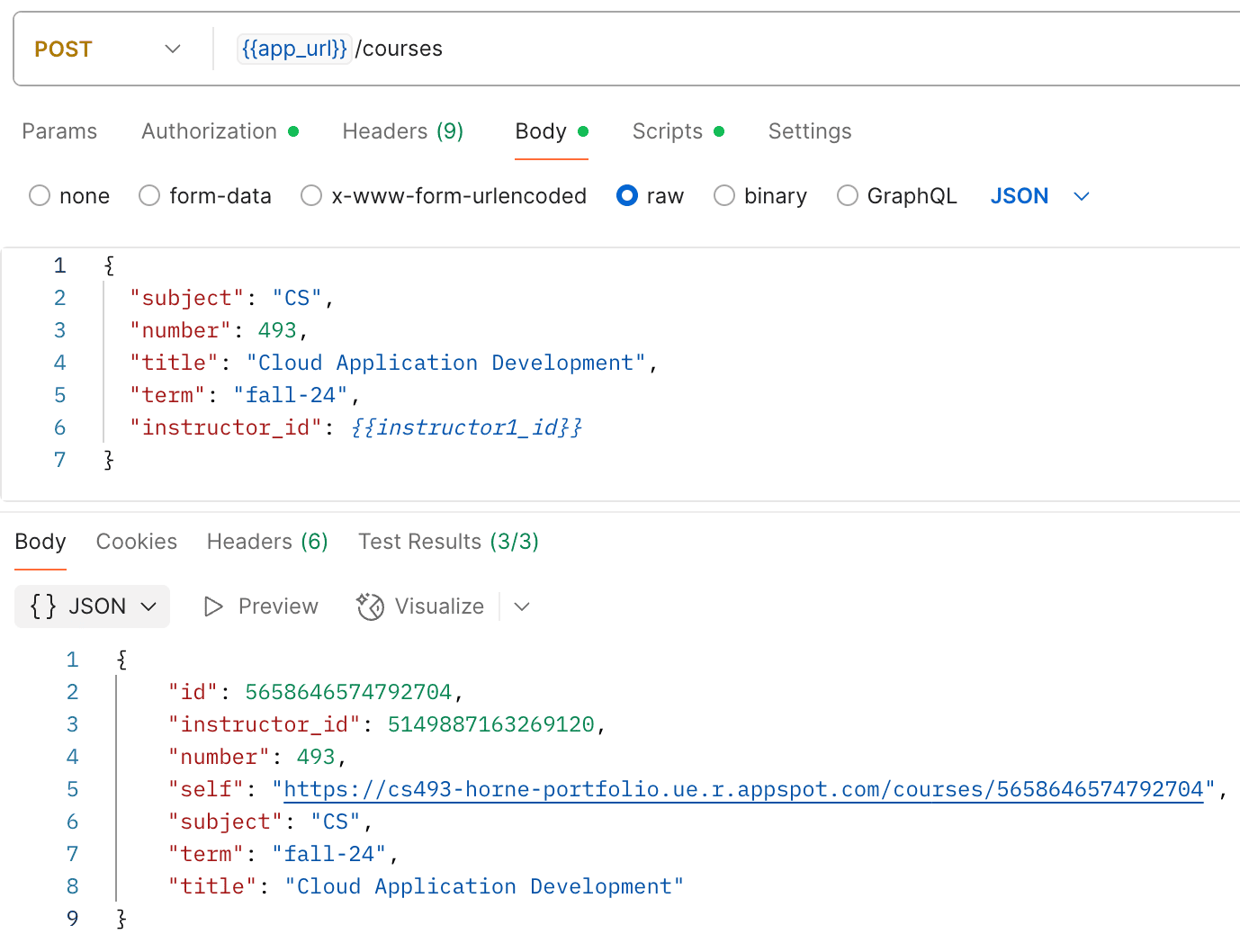This screenshot has height=952, width=1240.
Task: Click request body number value 493
Action: (x=277, y=330)
